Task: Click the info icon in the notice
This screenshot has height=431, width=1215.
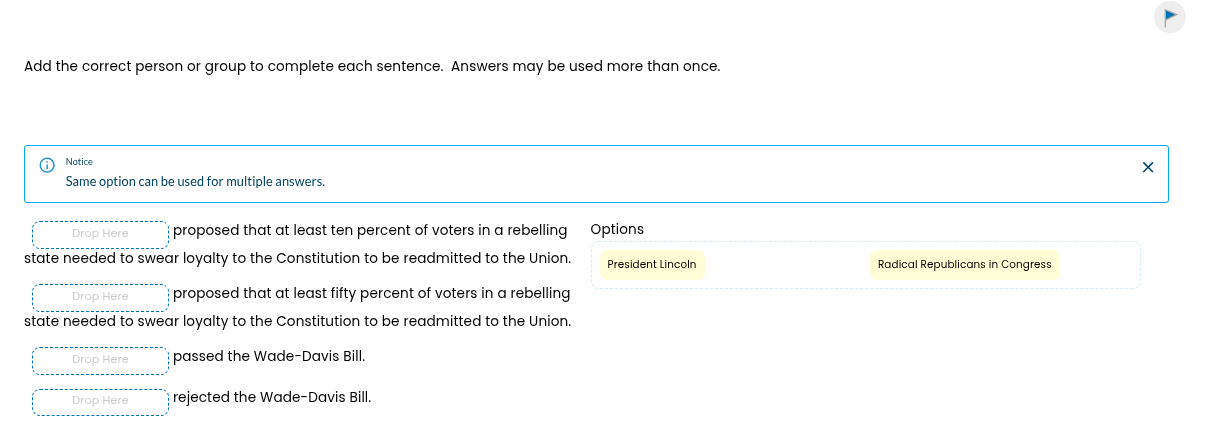Action: [x=46, y=166]
